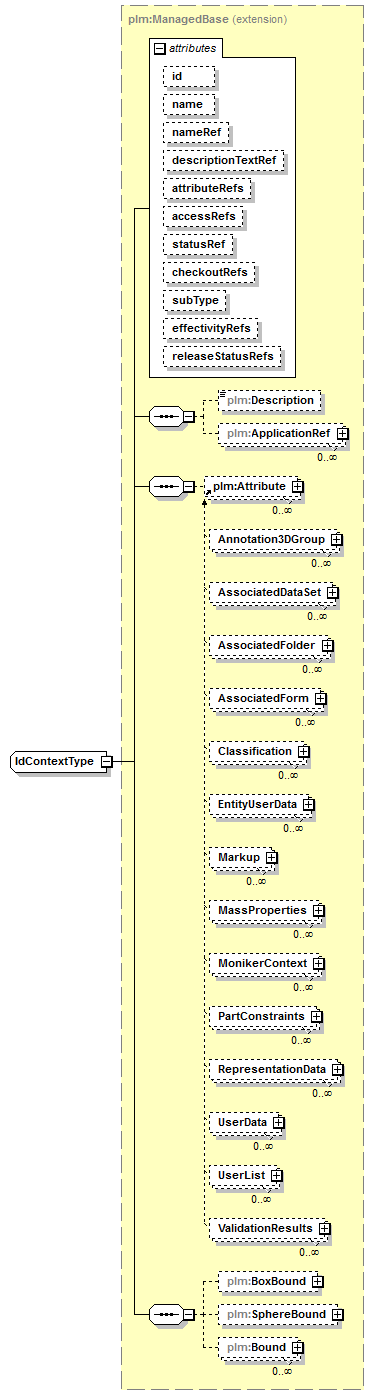Select the descriptionTextRef attribute
Viewport: 374px width, 1395px height.
225,160
